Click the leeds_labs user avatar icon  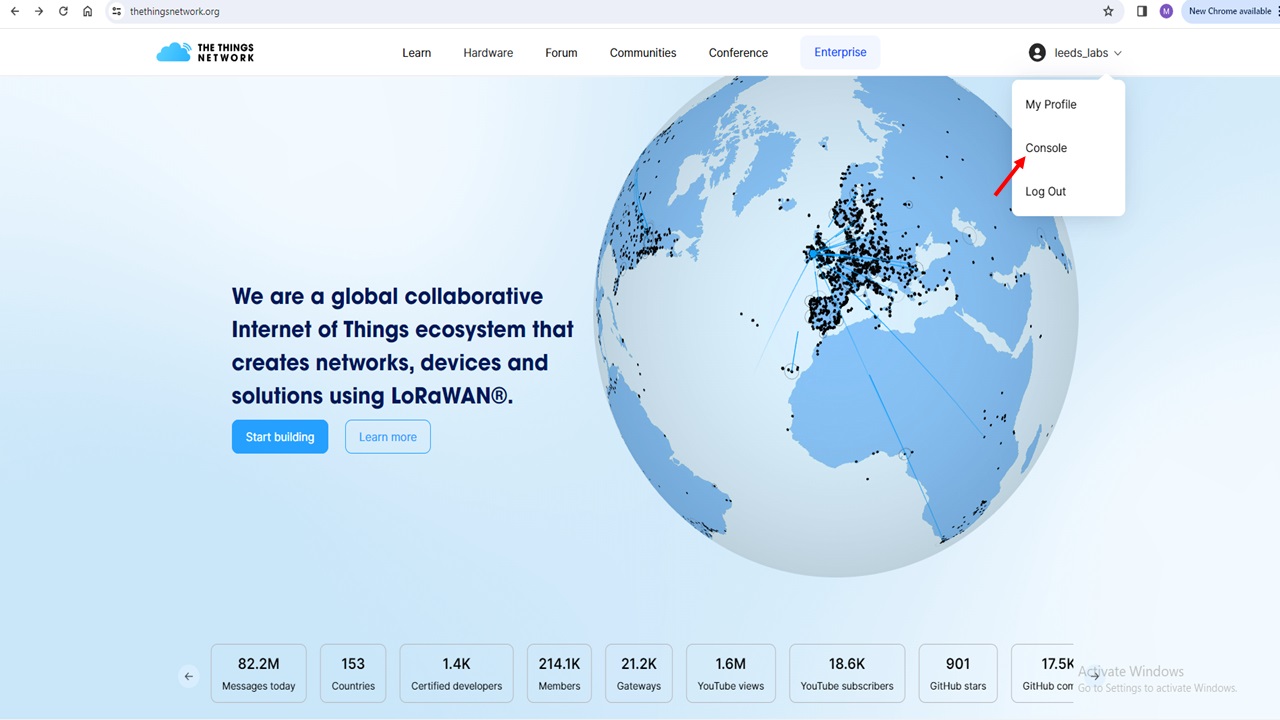click(x=1037, y=52)
